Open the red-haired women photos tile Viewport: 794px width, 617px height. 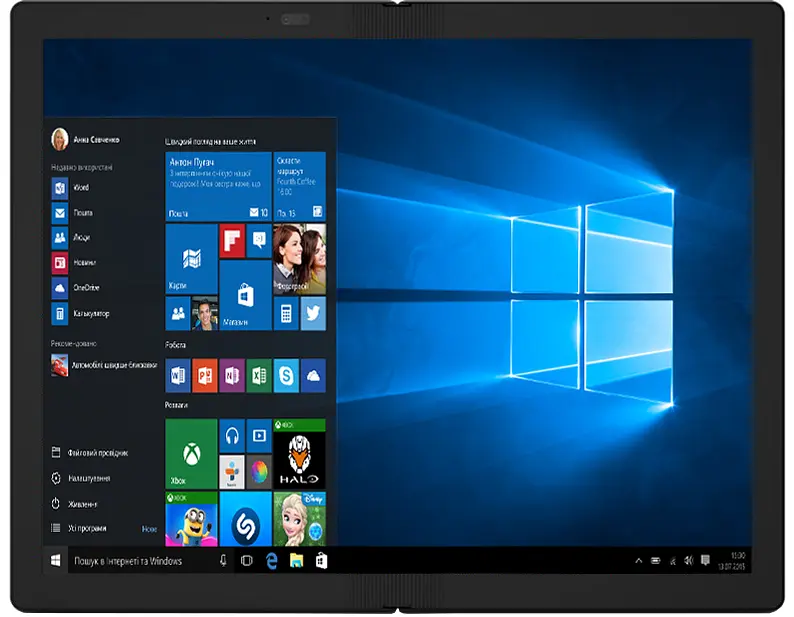click(x=300, y=259)
